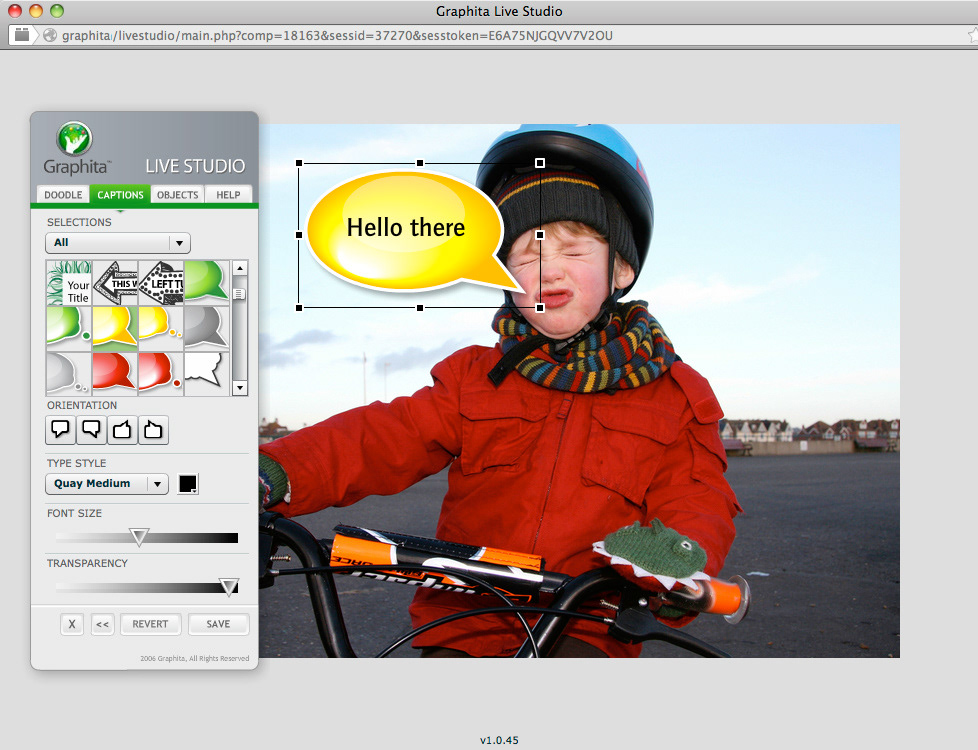Image resolution: width=978 pixels, height=750 pixels.
Task: Set orientation to tail top-right
Action: point(122,430)
